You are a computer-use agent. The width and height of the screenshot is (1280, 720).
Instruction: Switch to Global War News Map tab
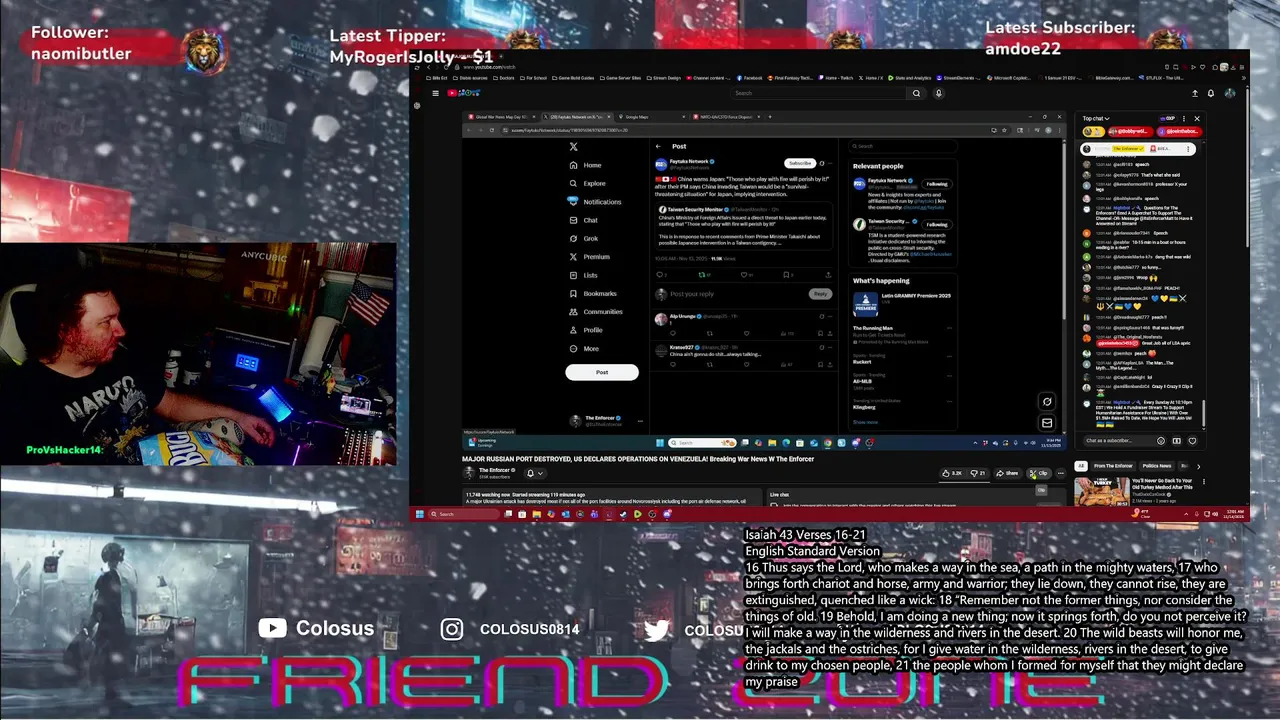[502, 117]
